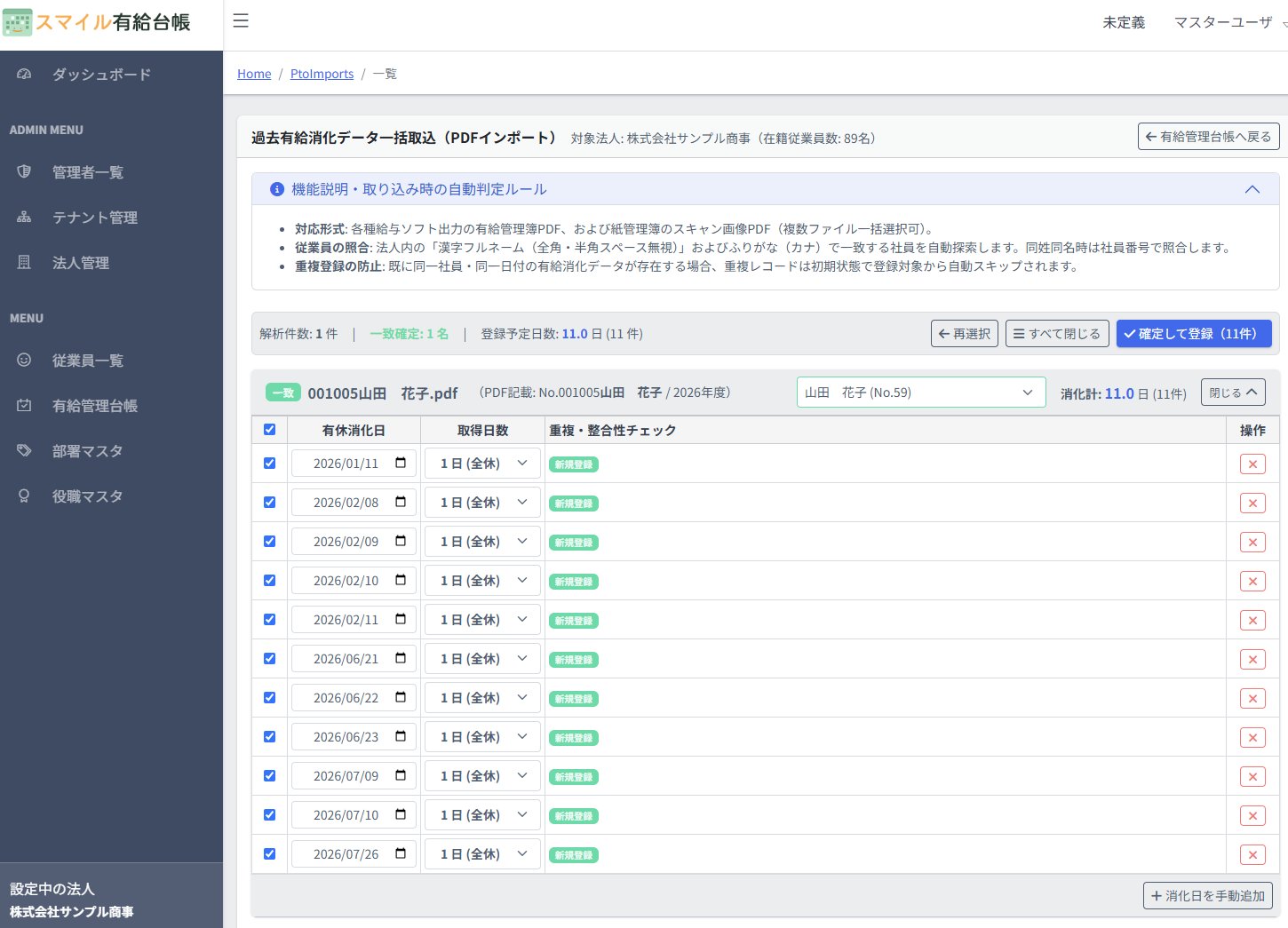Click the 一致 match badge on the file header

click(283, 393)
